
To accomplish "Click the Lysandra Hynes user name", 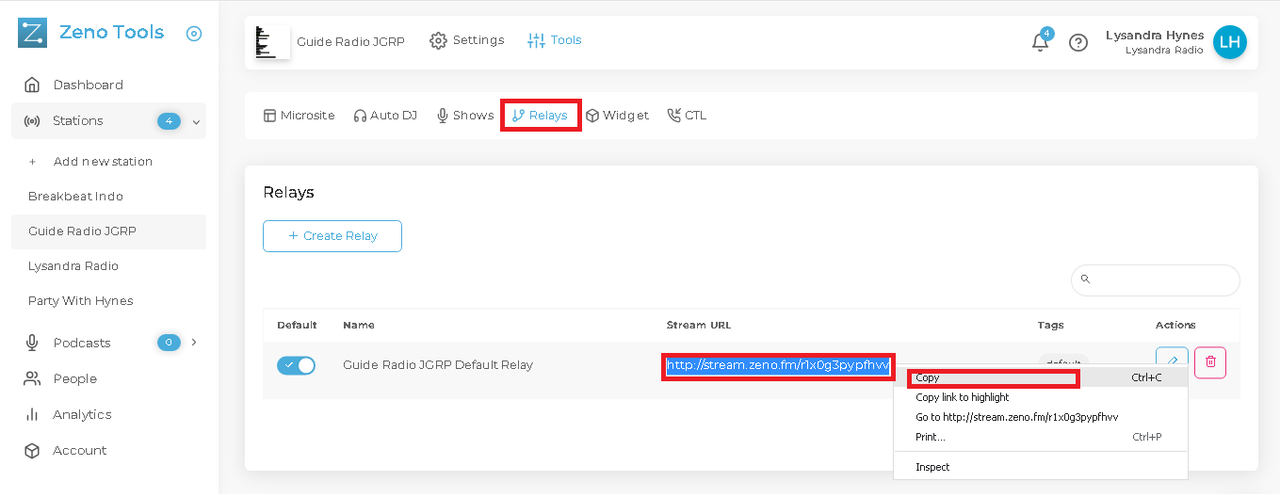I will [x=1154, y=35].
